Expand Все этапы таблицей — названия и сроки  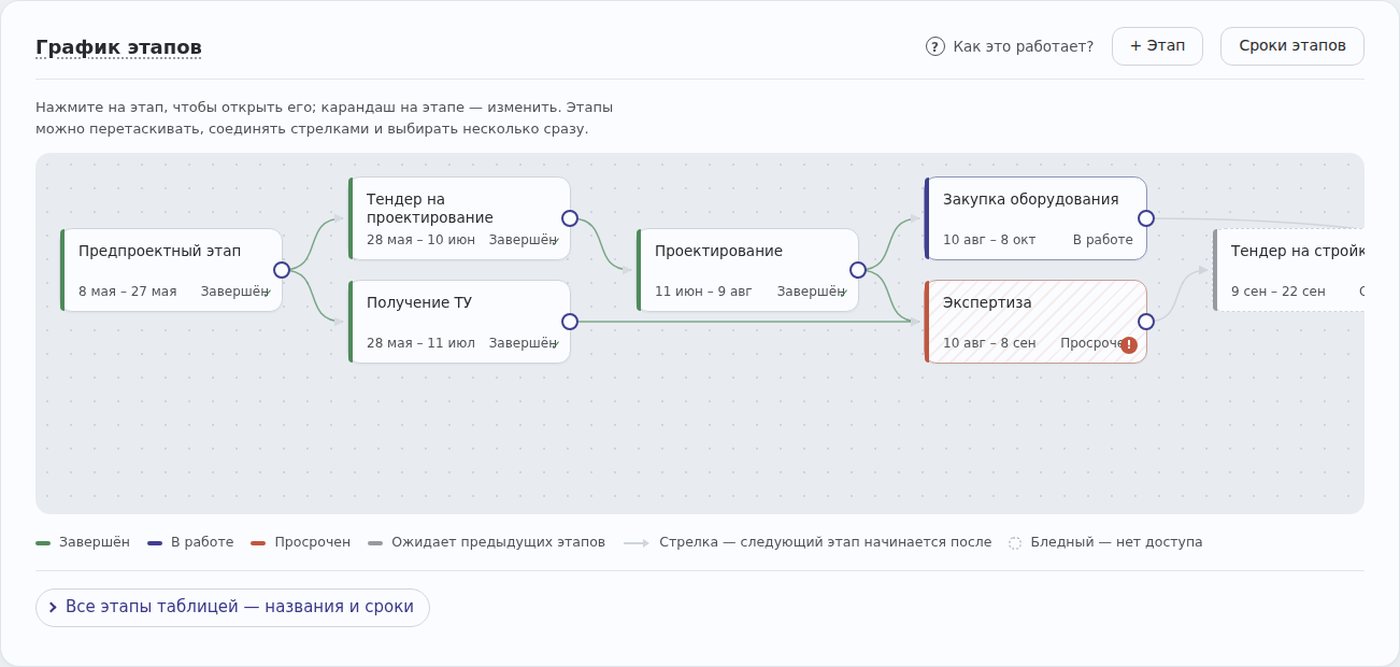(232, 608)
